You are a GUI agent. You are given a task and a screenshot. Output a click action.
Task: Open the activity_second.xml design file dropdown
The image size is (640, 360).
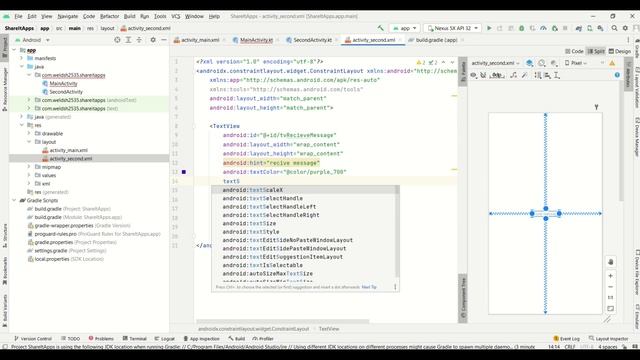(x=495, y=63)
